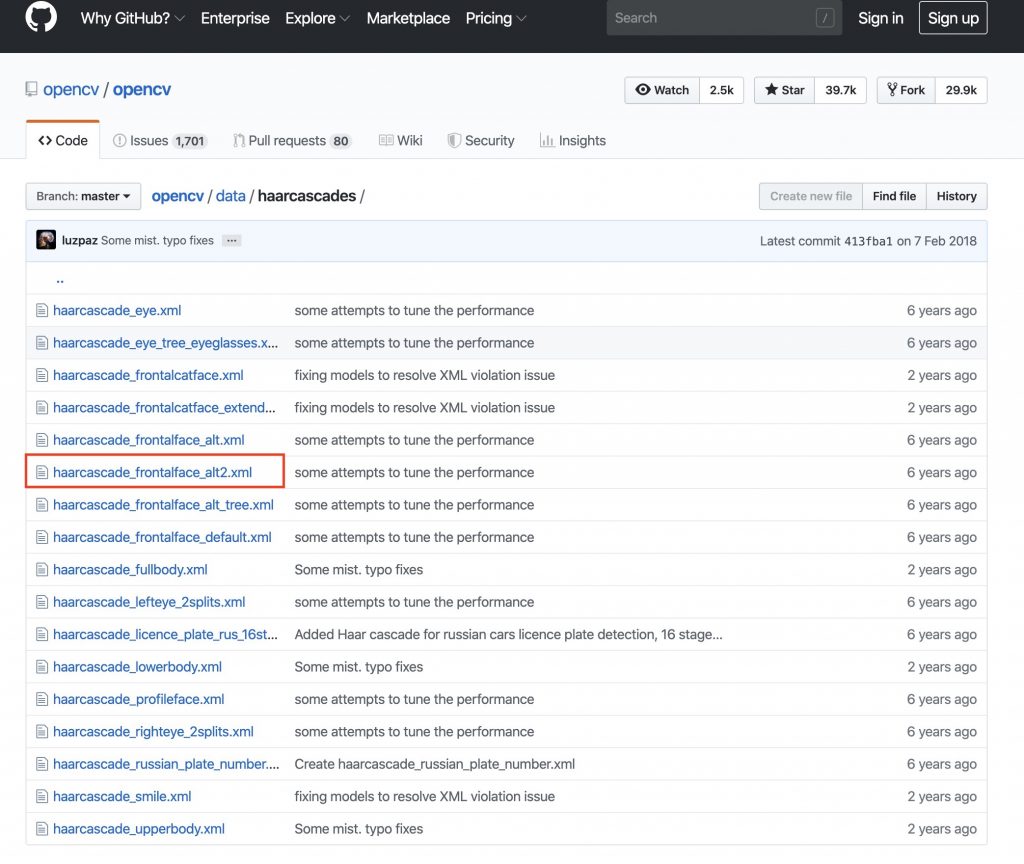Click file icon of haarcascade_lefteye_2splits.xml
This screenshot has height=864, width=1024.
tap(42, 602)
